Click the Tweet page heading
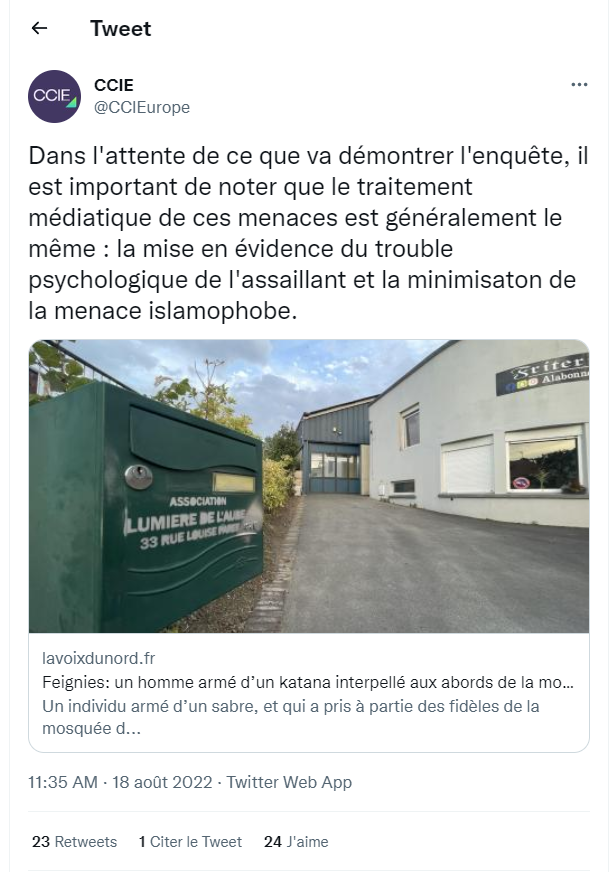Viewport: 615px width, 872px height. click(x=121, y=28)
